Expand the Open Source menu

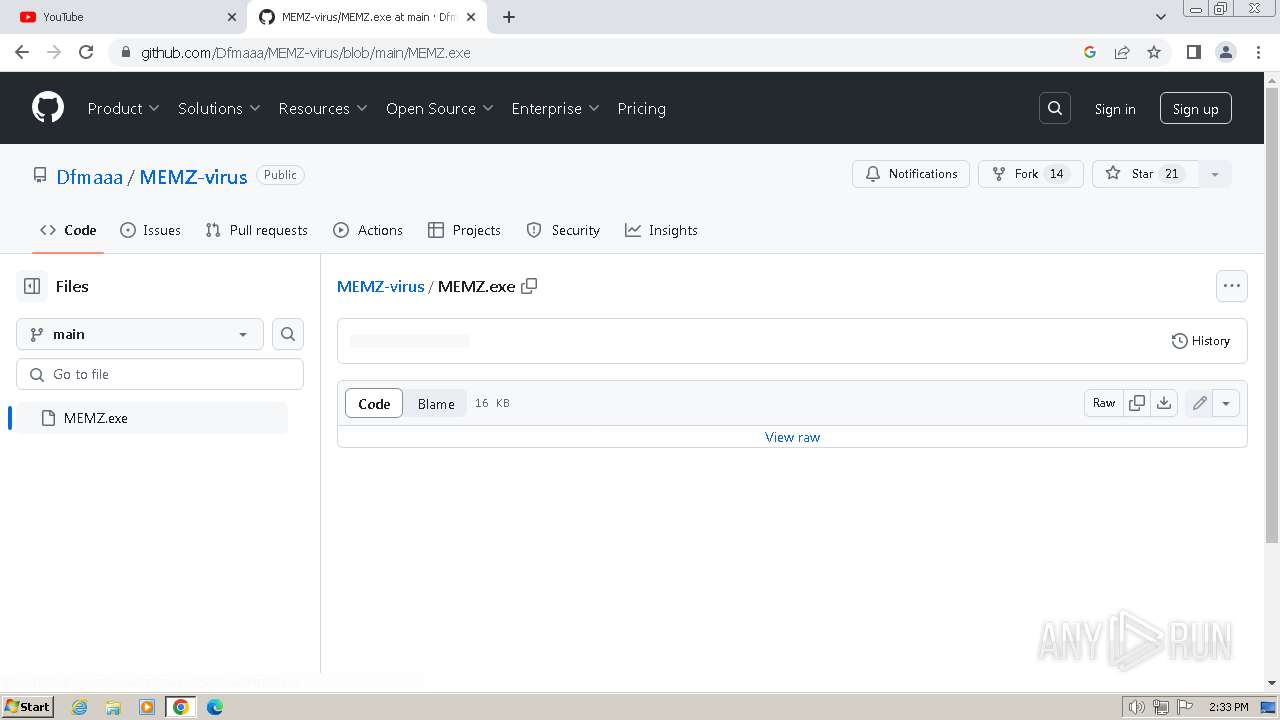440,108
